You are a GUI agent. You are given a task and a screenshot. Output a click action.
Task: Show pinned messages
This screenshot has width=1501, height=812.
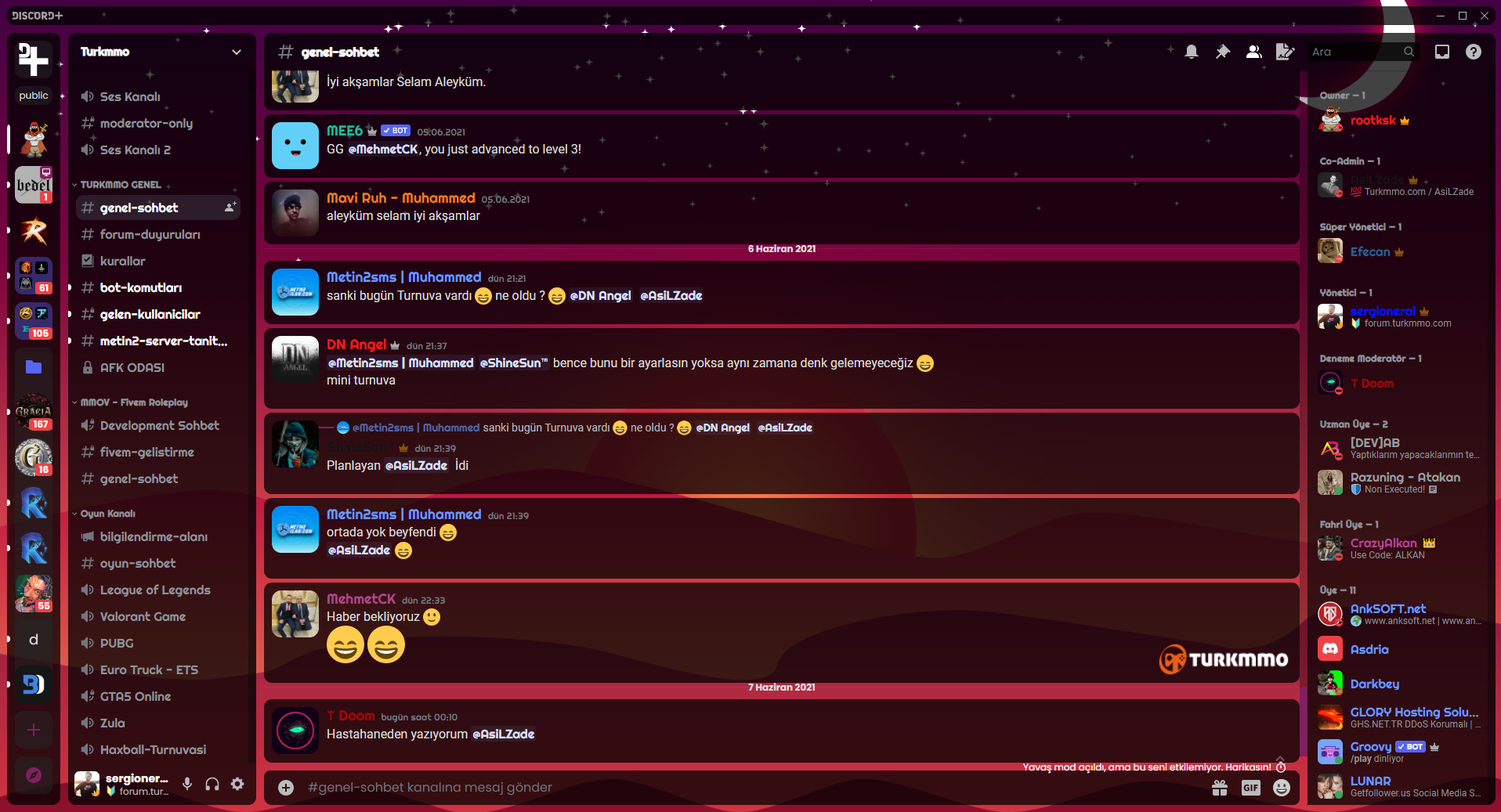[x=1222, y=52]
